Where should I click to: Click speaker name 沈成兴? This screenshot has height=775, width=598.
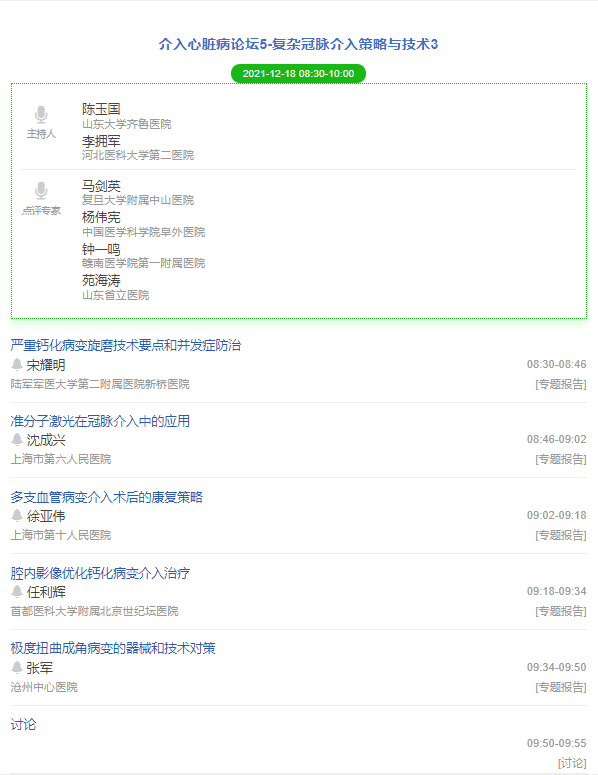point(46,440)
